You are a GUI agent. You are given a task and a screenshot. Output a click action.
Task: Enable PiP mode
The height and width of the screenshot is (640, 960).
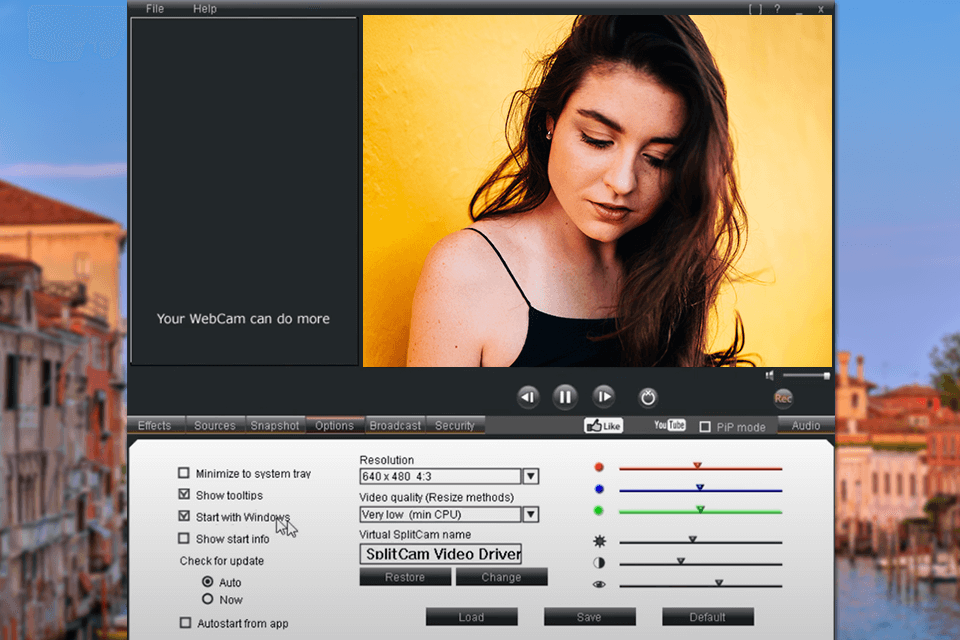click(x=706, y=426)
